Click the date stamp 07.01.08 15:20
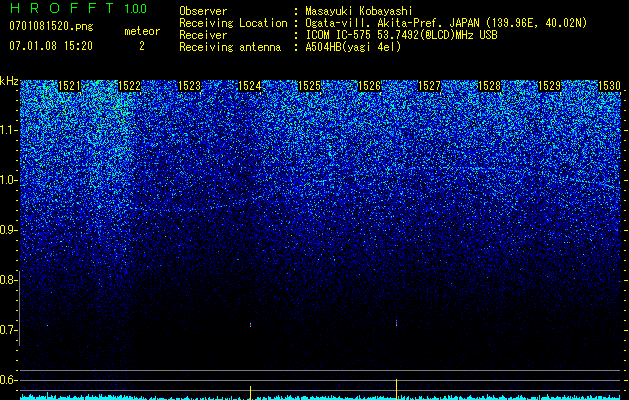Image resolution: width=629 pixels, height=400 pixels. pyautogui.click(x=51, y=46)
